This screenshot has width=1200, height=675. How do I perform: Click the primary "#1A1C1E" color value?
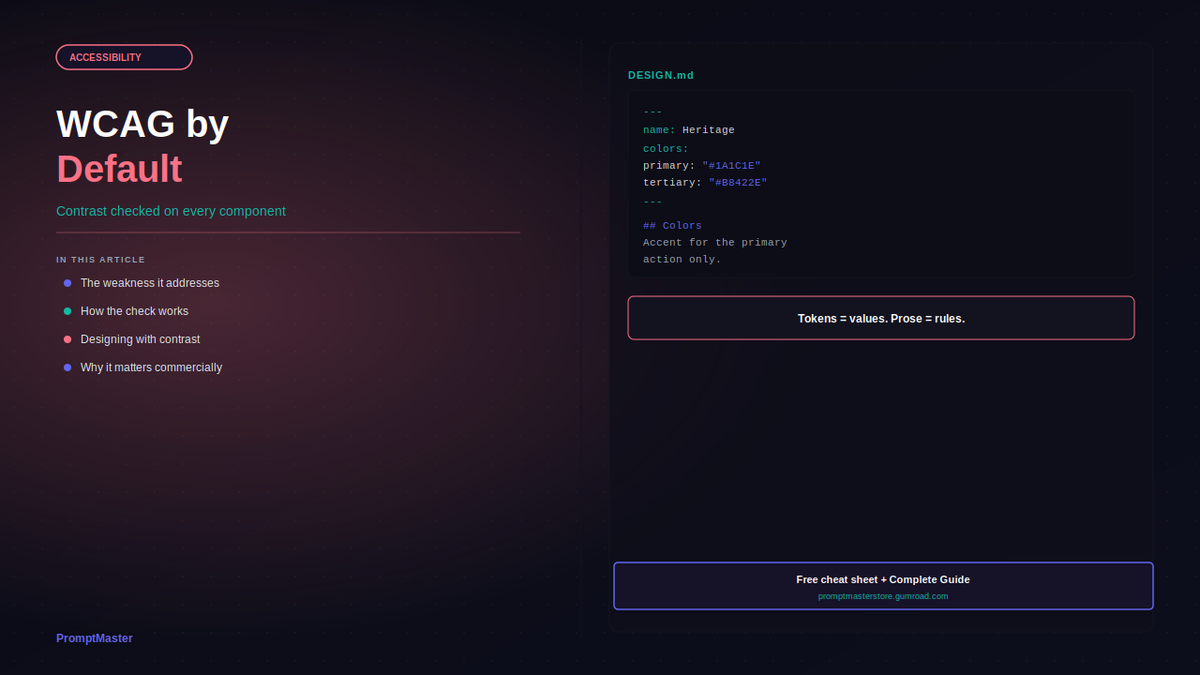[x=731, y=165]
